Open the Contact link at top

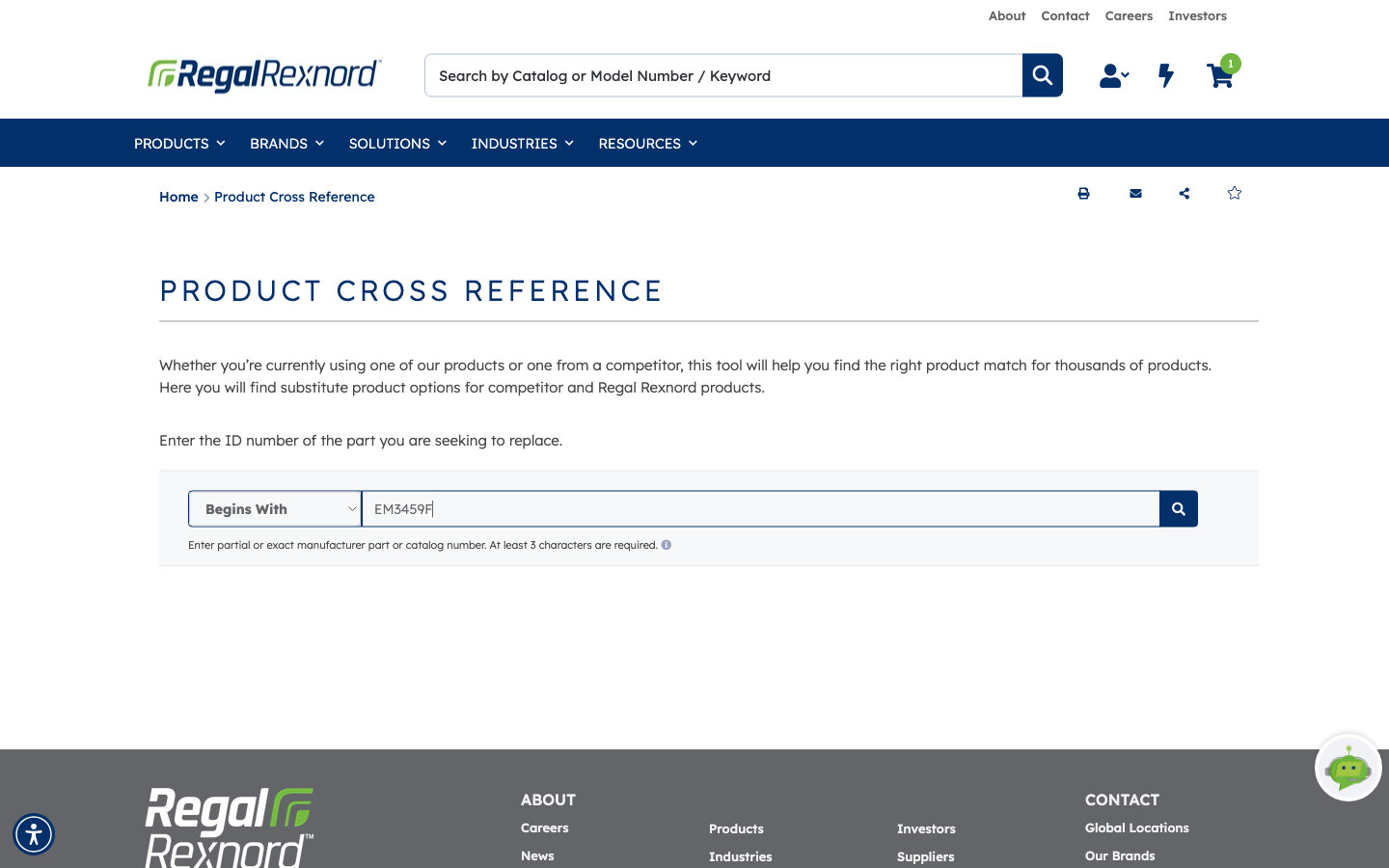[x=1065, y=15]
